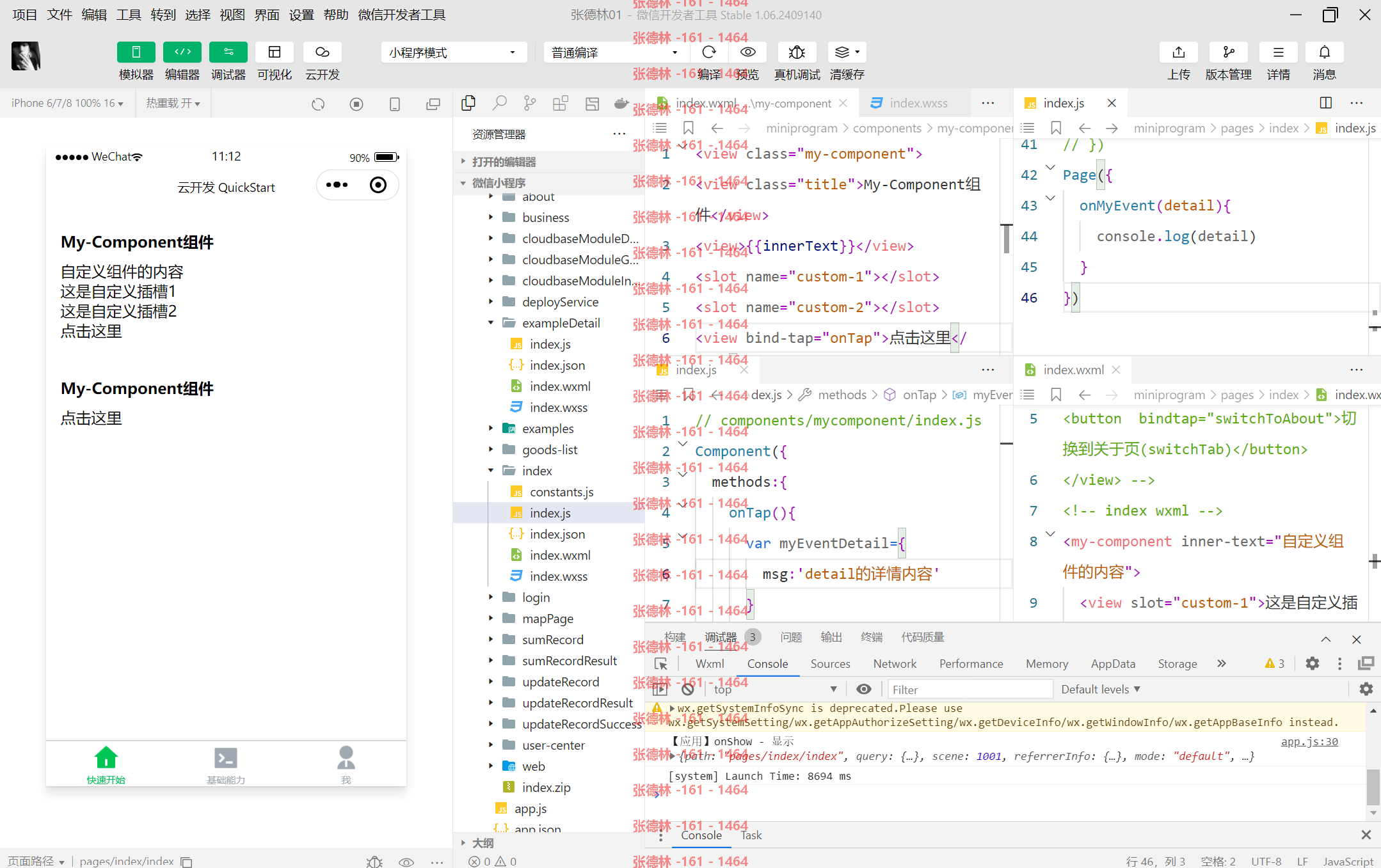Start 真机调试 real device debugging
The width and height of the screenshot is (1381, 868).
point(797,52)
